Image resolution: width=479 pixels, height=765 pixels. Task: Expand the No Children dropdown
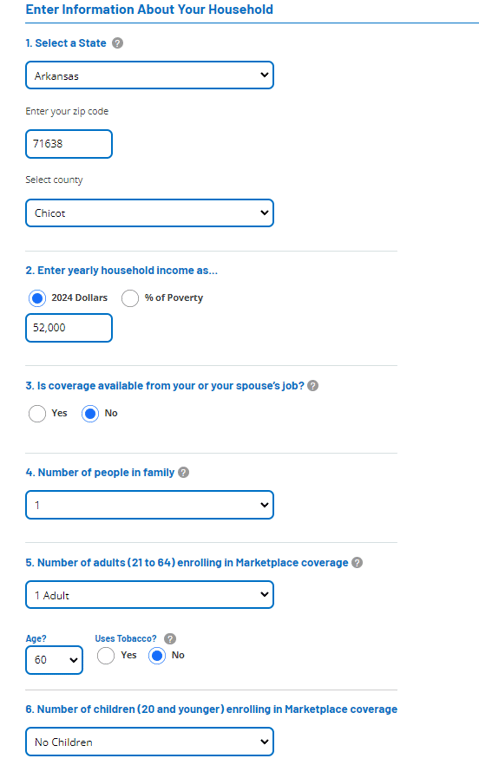pos(150,742)
